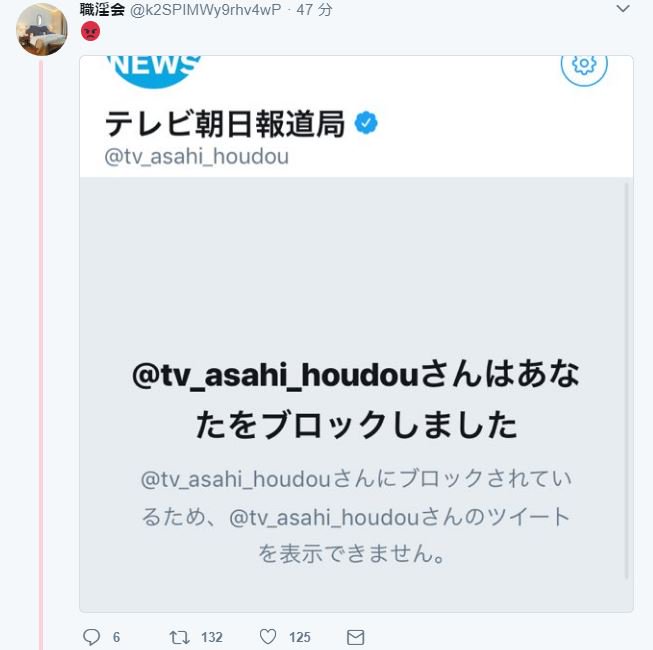Click the reply speech bubble icon
The width and height of the screenshot is (653, 650).
91,637
